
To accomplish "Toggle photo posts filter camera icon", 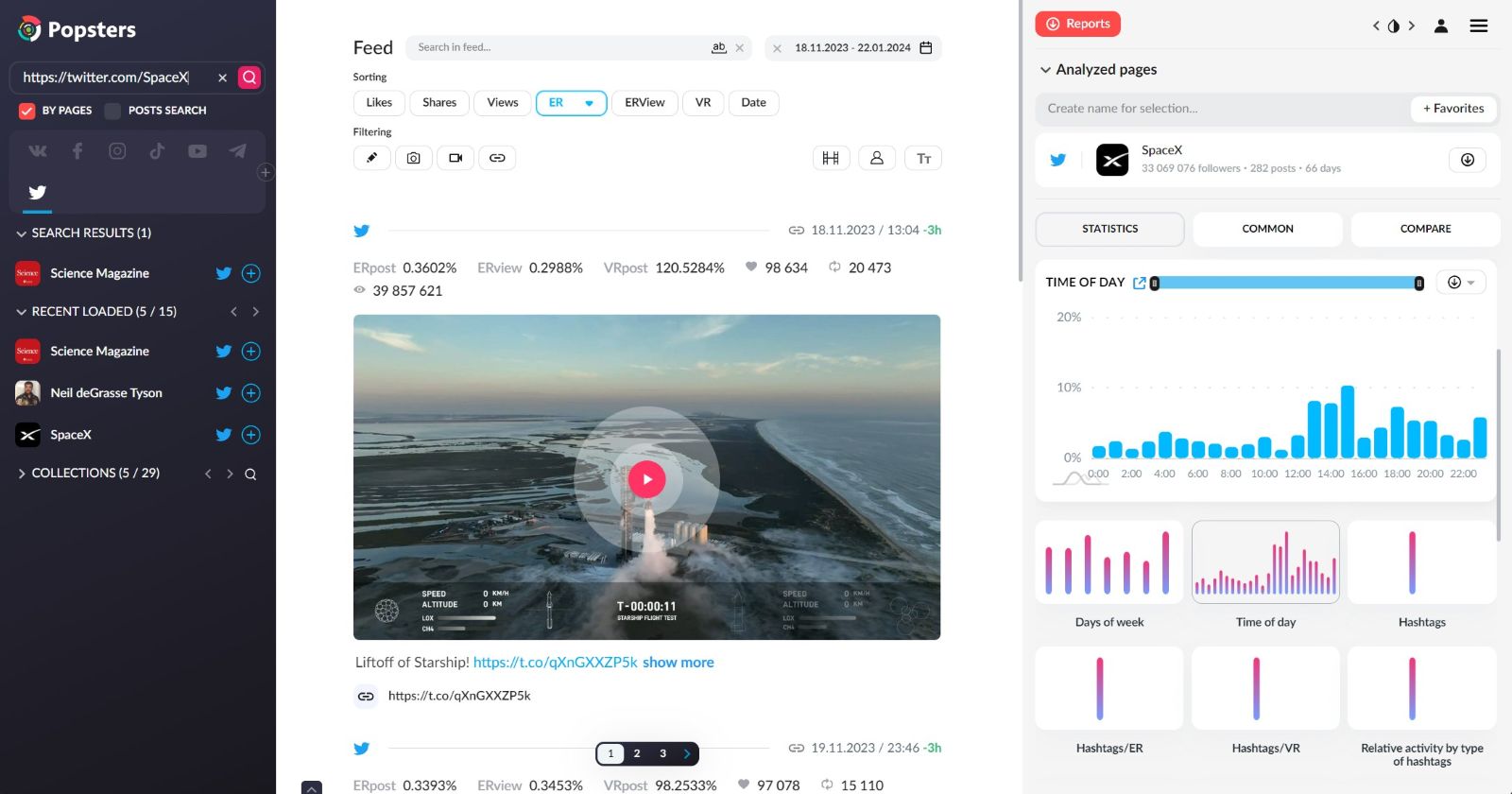I will [414, 158].
